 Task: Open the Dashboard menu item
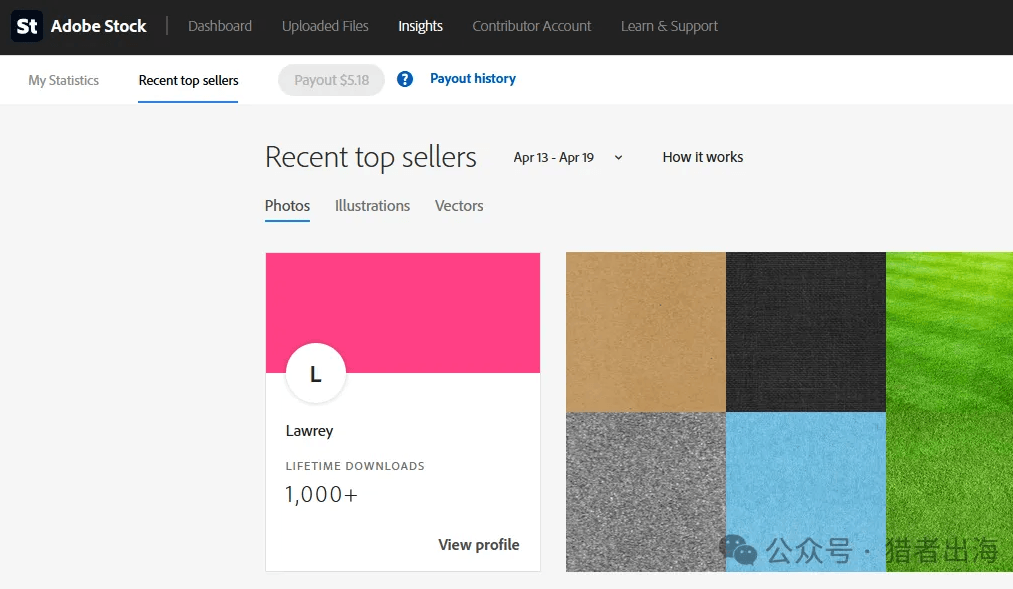click(x=220, y=26)
